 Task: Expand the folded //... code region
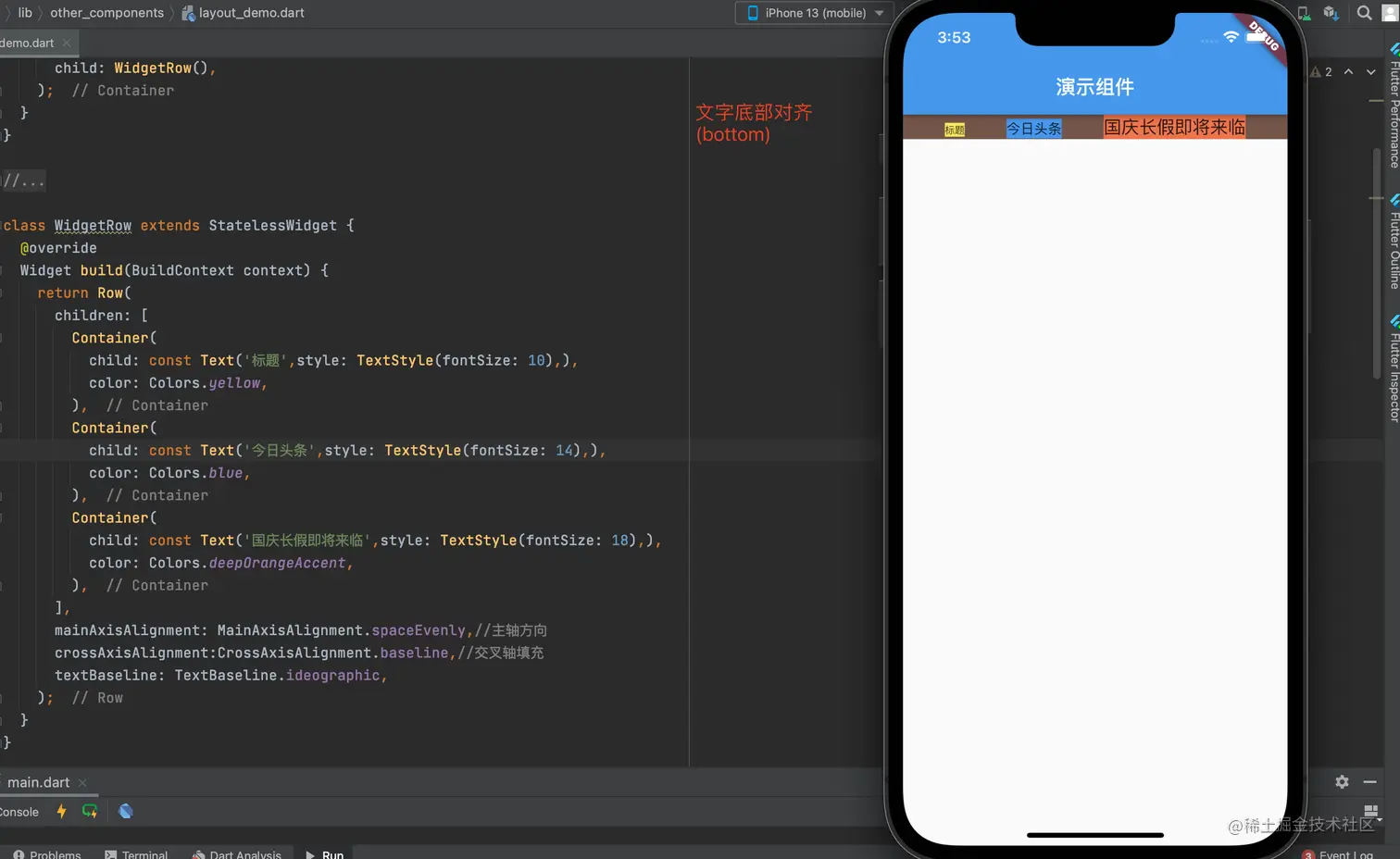pyautogui.click(x=23, y=181)
